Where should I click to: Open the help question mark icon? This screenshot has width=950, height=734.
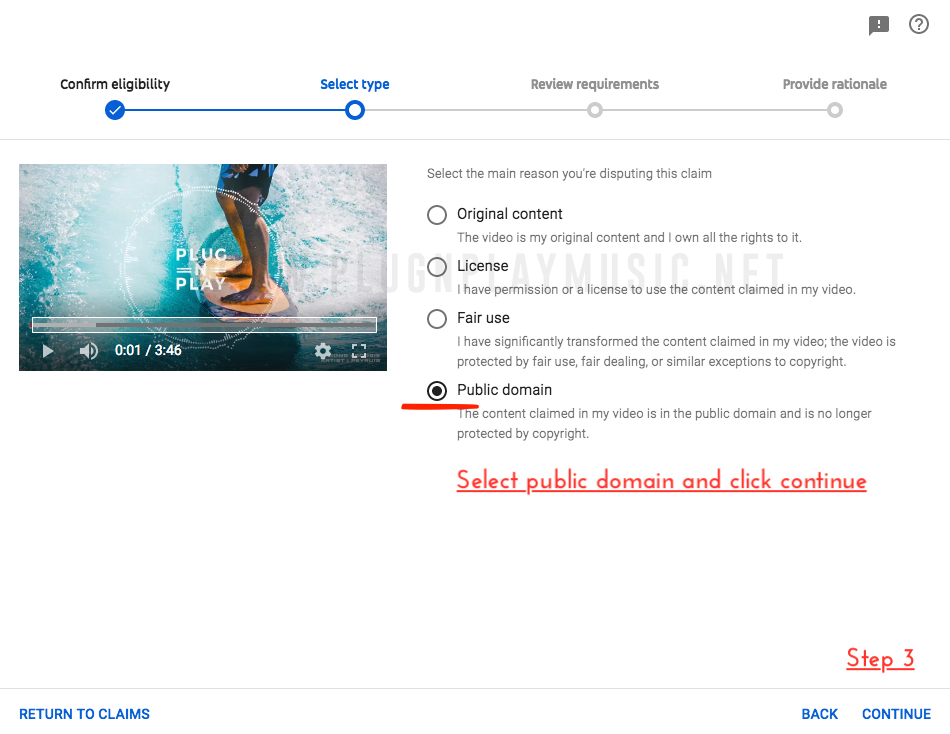919,25
